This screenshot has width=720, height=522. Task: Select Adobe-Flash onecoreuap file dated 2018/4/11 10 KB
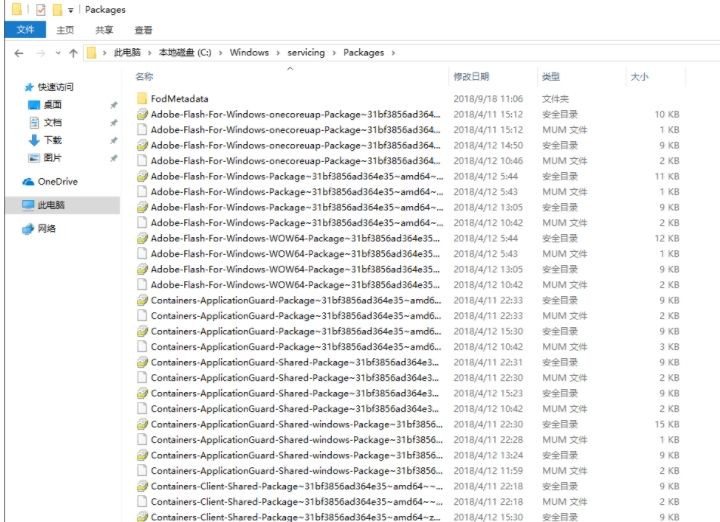(295, 114)
